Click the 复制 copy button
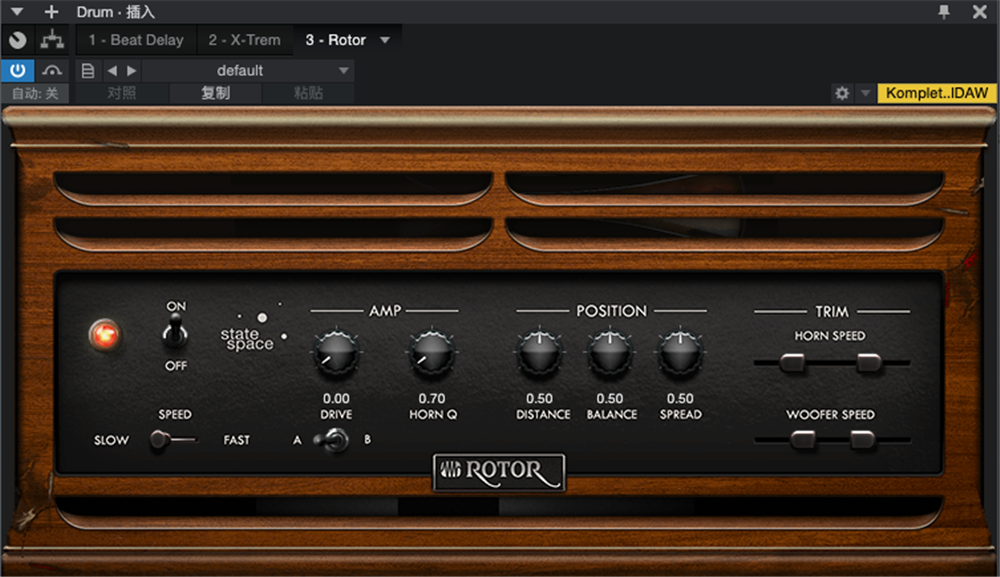 (215, 94)
